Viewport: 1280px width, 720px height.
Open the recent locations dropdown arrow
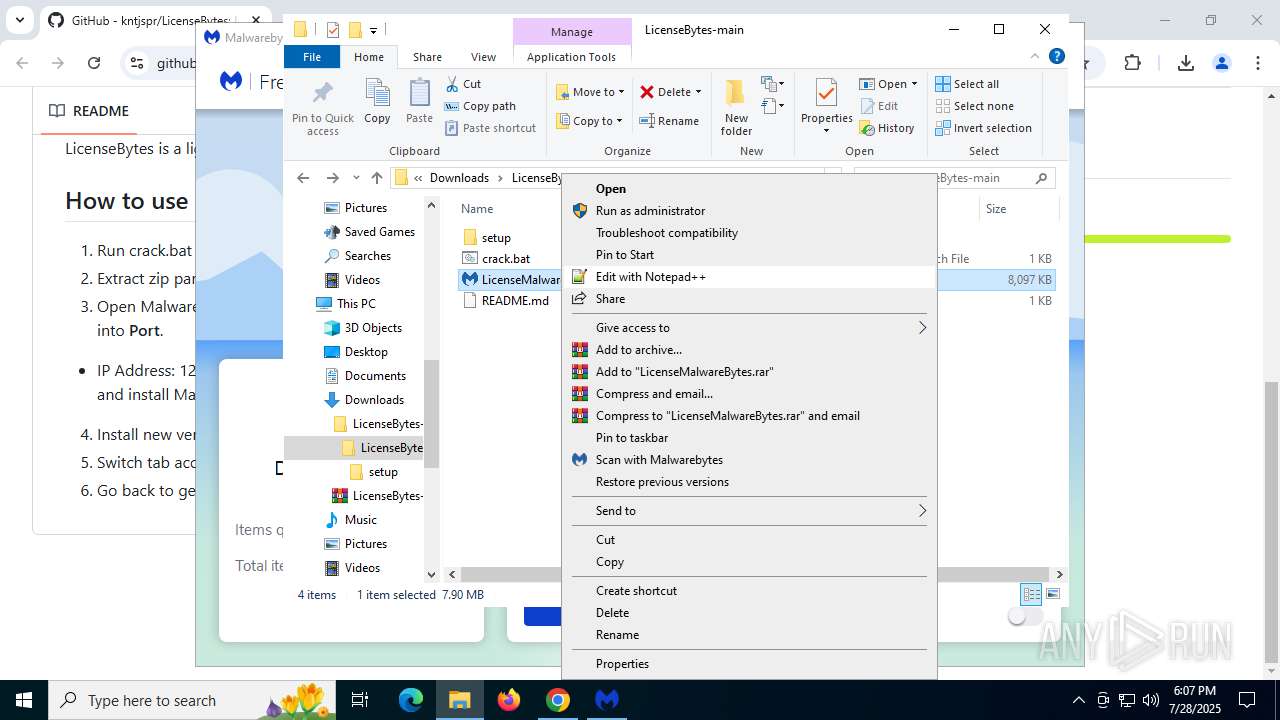coord(356,178)
